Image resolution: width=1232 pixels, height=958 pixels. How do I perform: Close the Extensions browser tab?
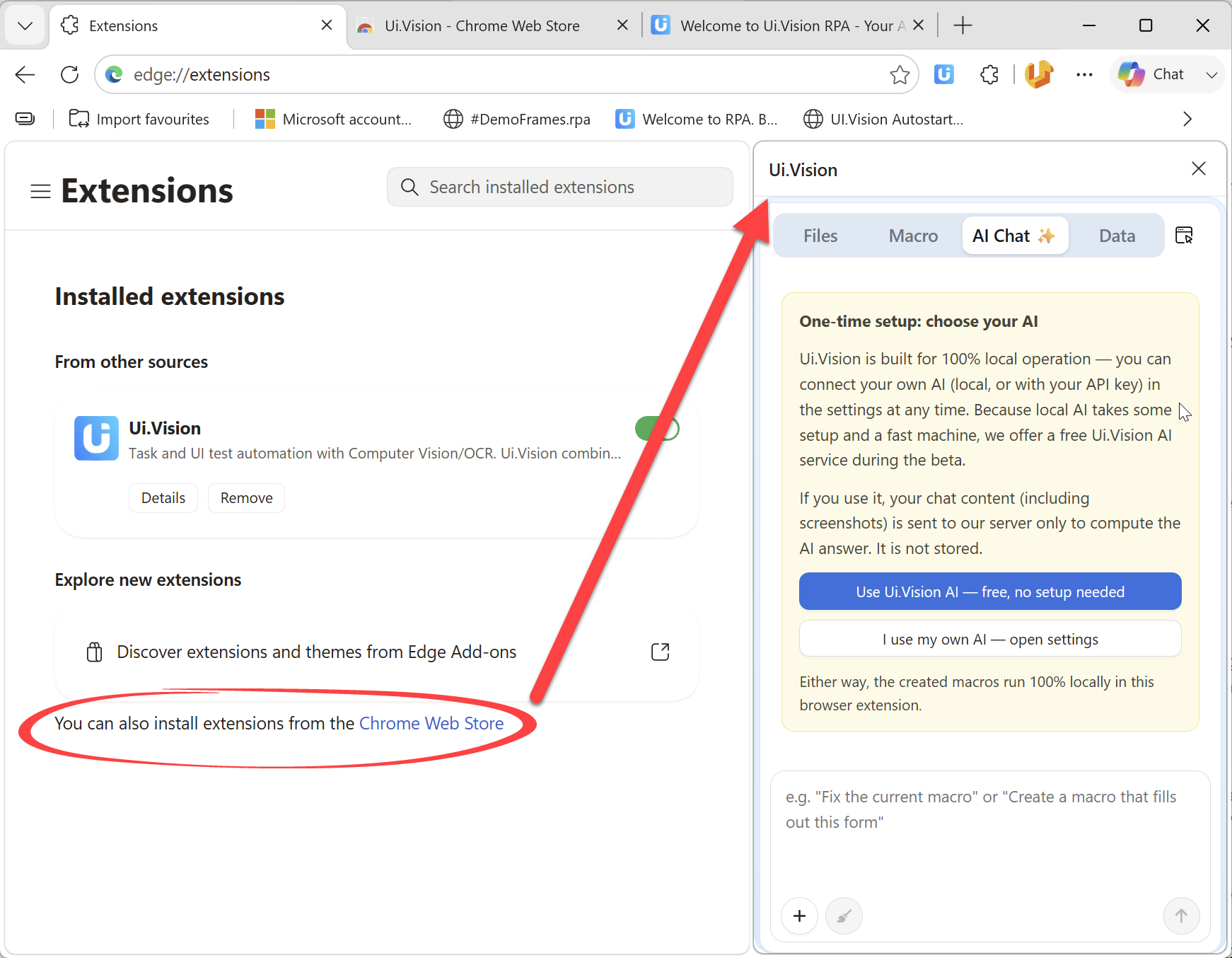click(x=327, y=25)
